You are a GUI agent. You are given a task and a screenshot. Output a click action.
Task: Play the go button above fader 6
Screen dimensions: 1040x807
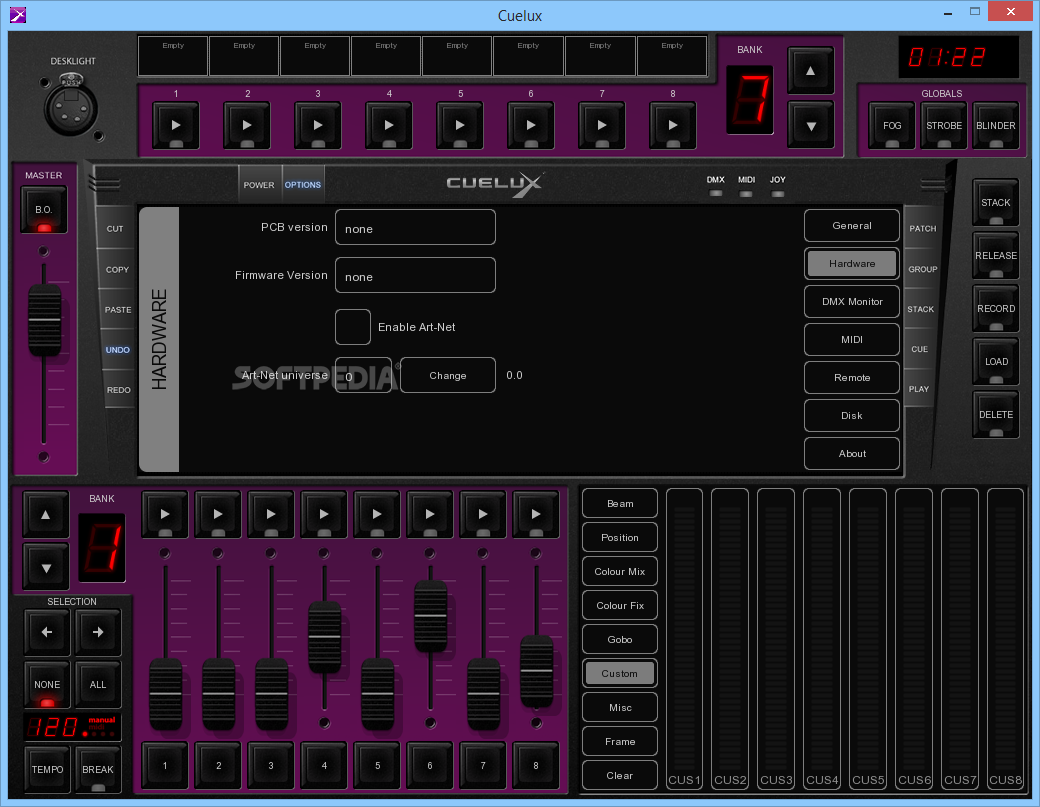430,514
